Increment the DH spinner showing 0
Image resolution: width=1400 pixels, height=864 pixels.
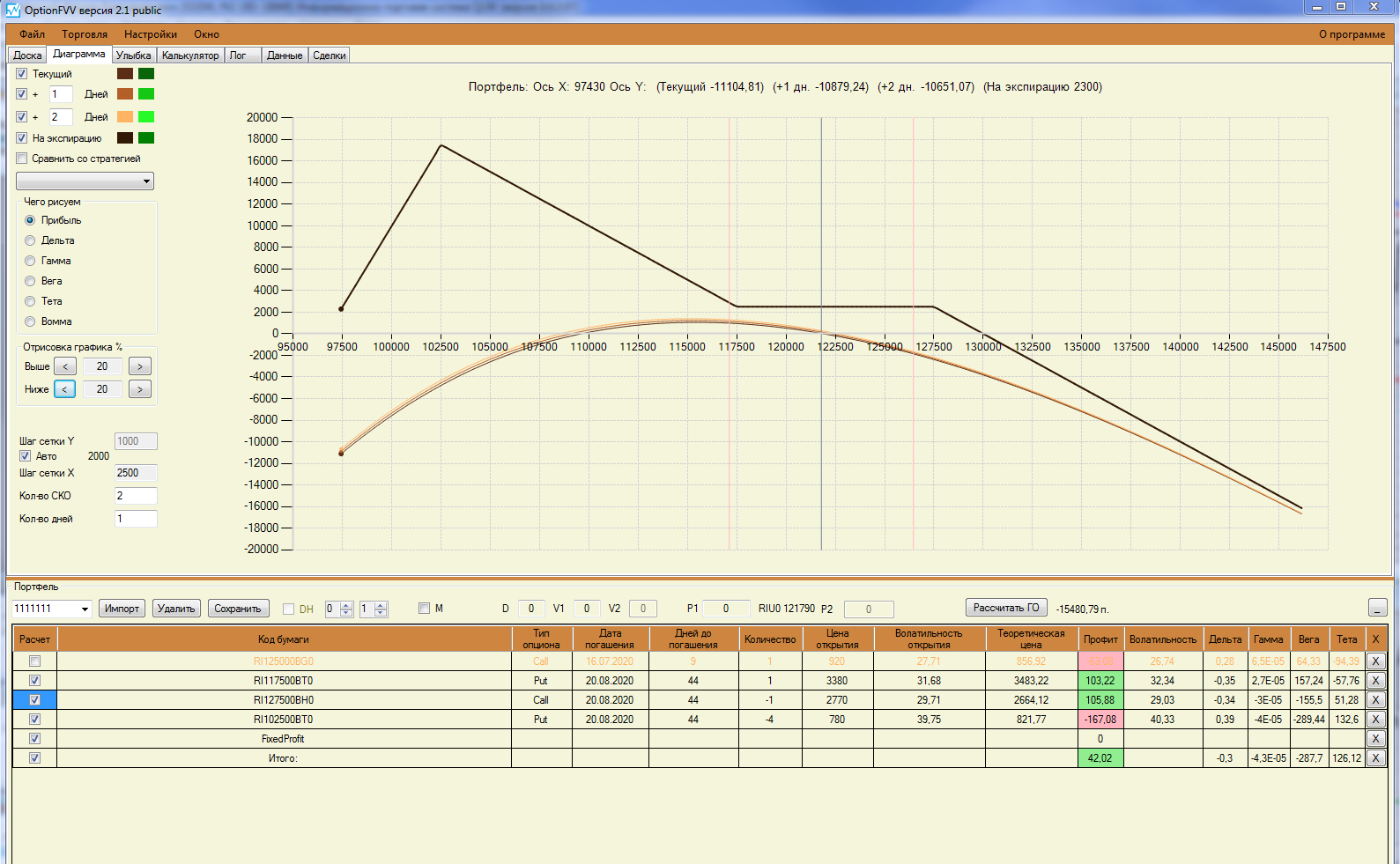[346, 605]
